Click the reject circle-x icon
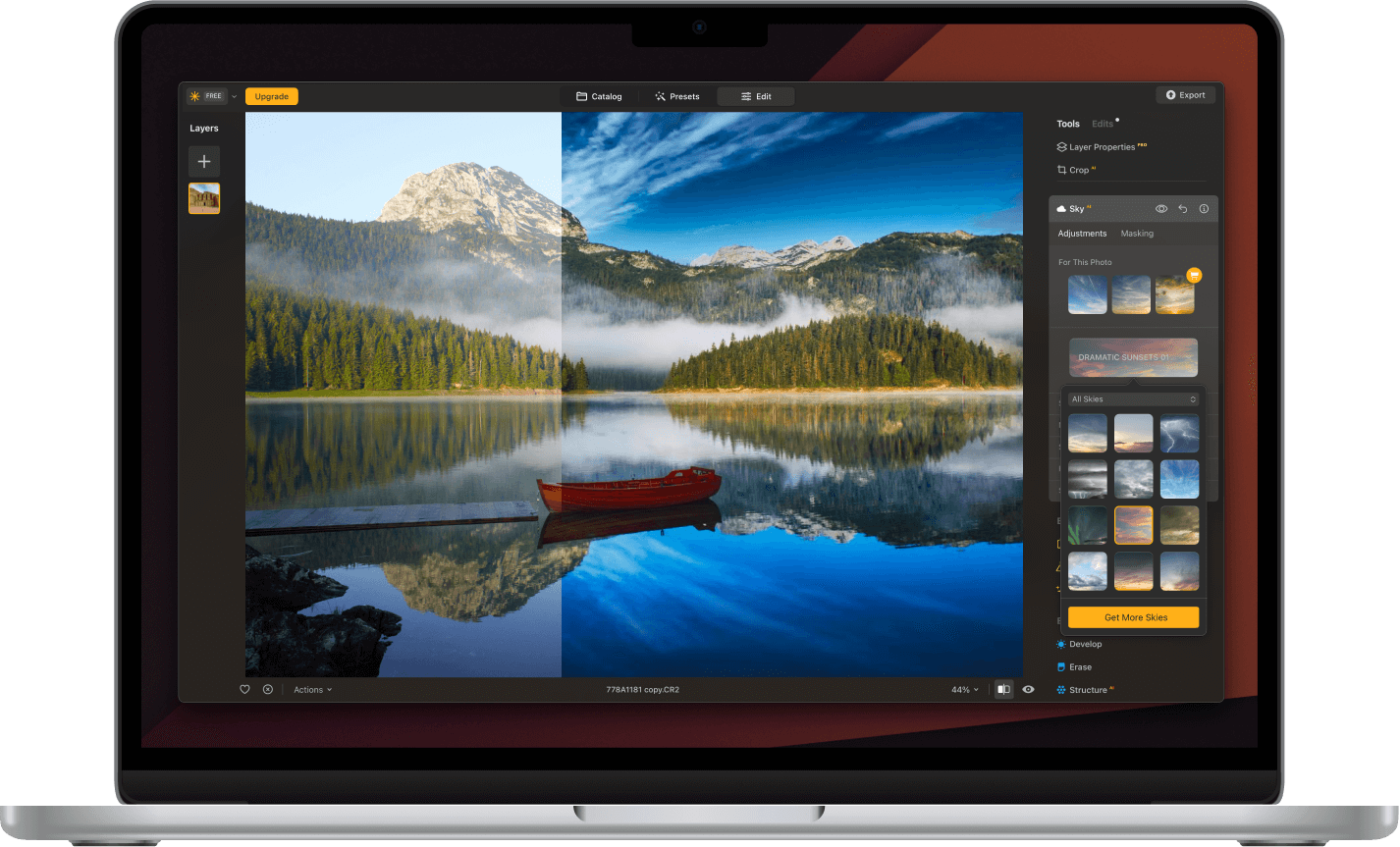This screenshot has width=1400, height=847. pyautogui.click(x=268, y=690)
